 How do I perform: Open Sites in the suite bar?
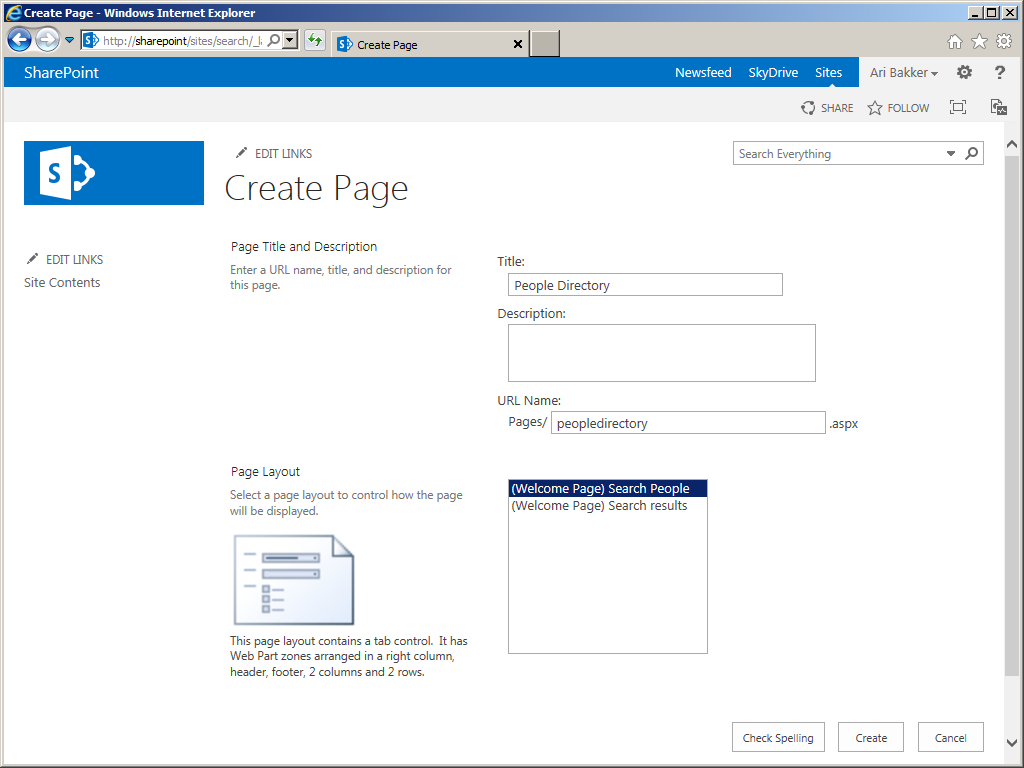coord(828,72)
